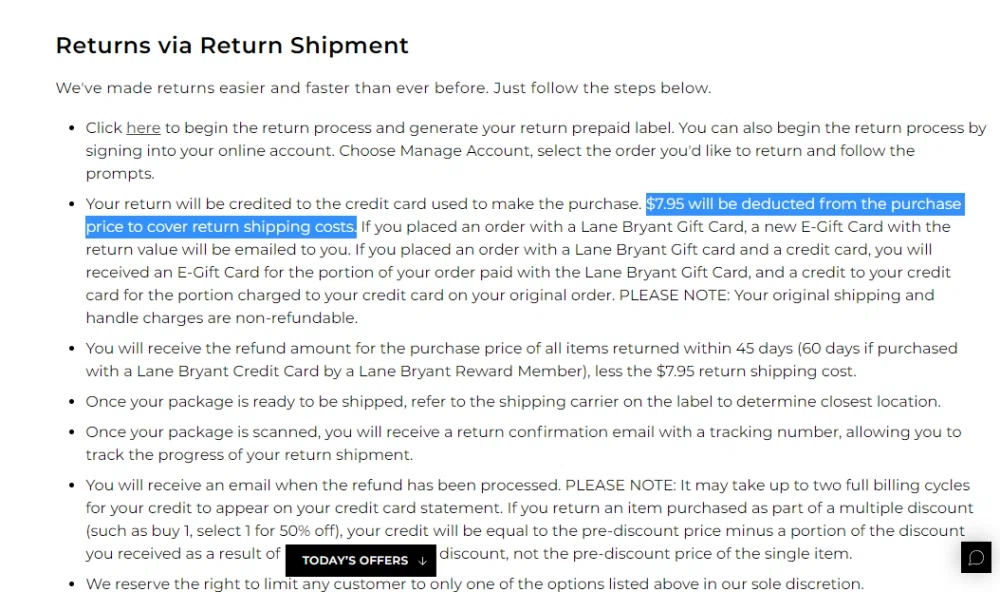
Task: Expand the TODAY'S OFFERS banner
Action: pos(360,560)
